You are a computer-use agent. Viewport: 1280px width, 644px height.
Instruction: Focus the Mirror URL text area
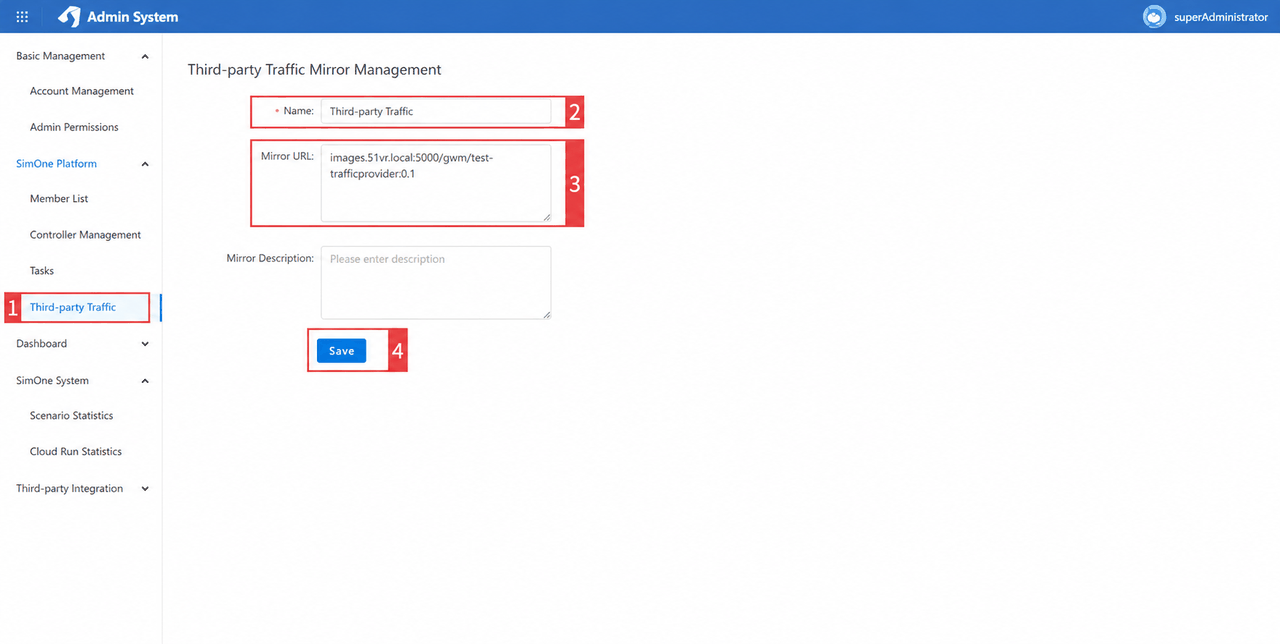tap(436, 183)
